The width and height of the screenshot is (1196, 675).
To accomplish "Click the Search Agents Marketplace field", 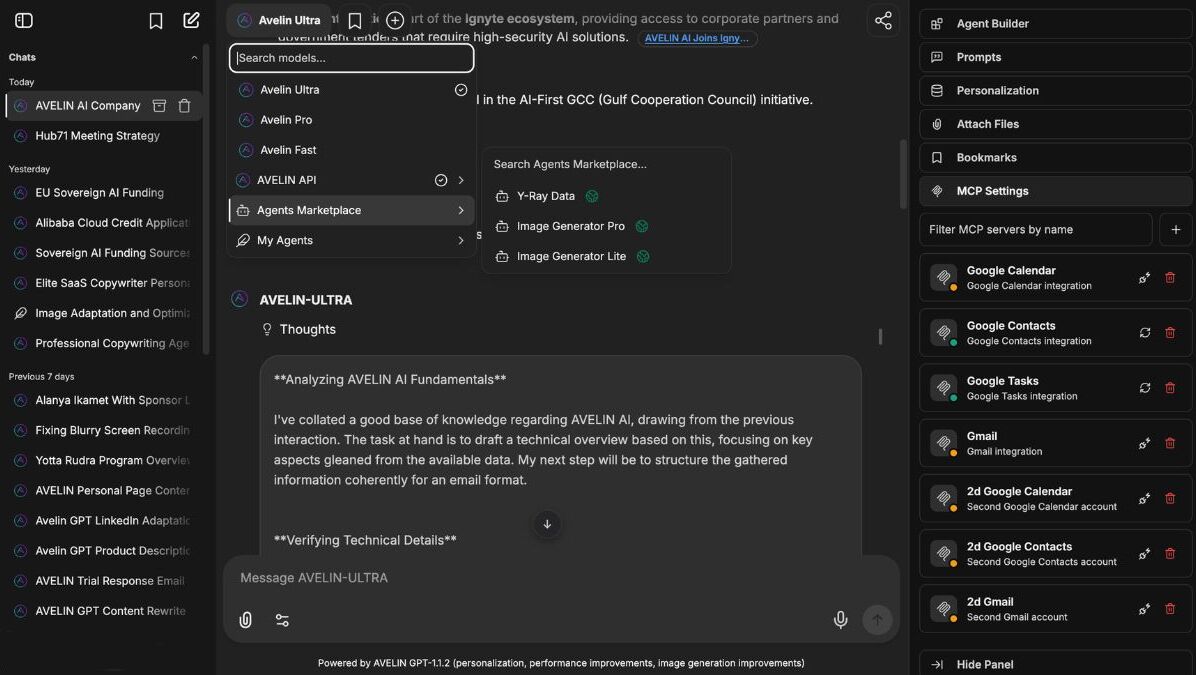I will point(606,164).
